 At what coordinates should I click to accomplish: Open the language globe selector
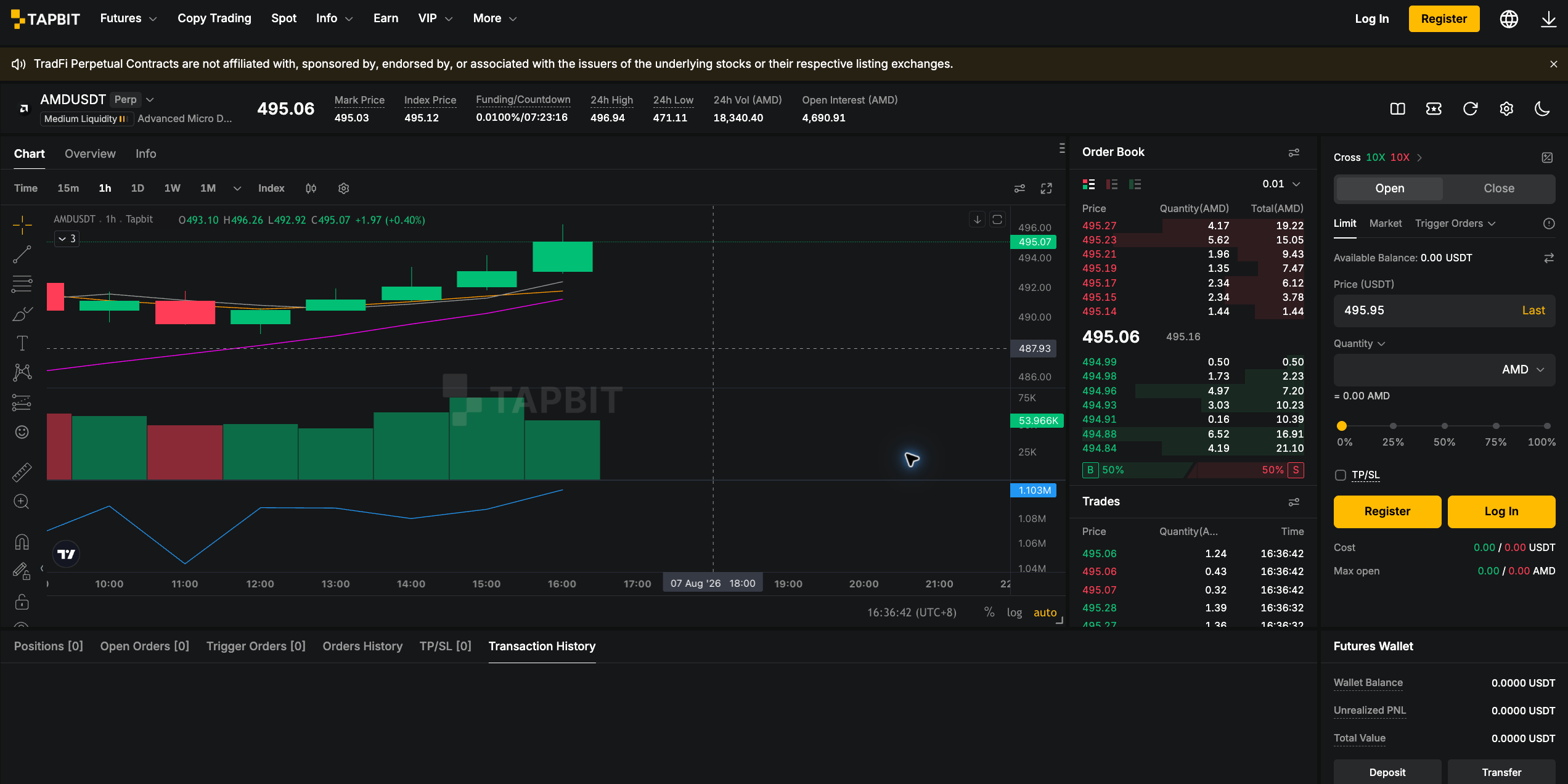point(1509,19)
